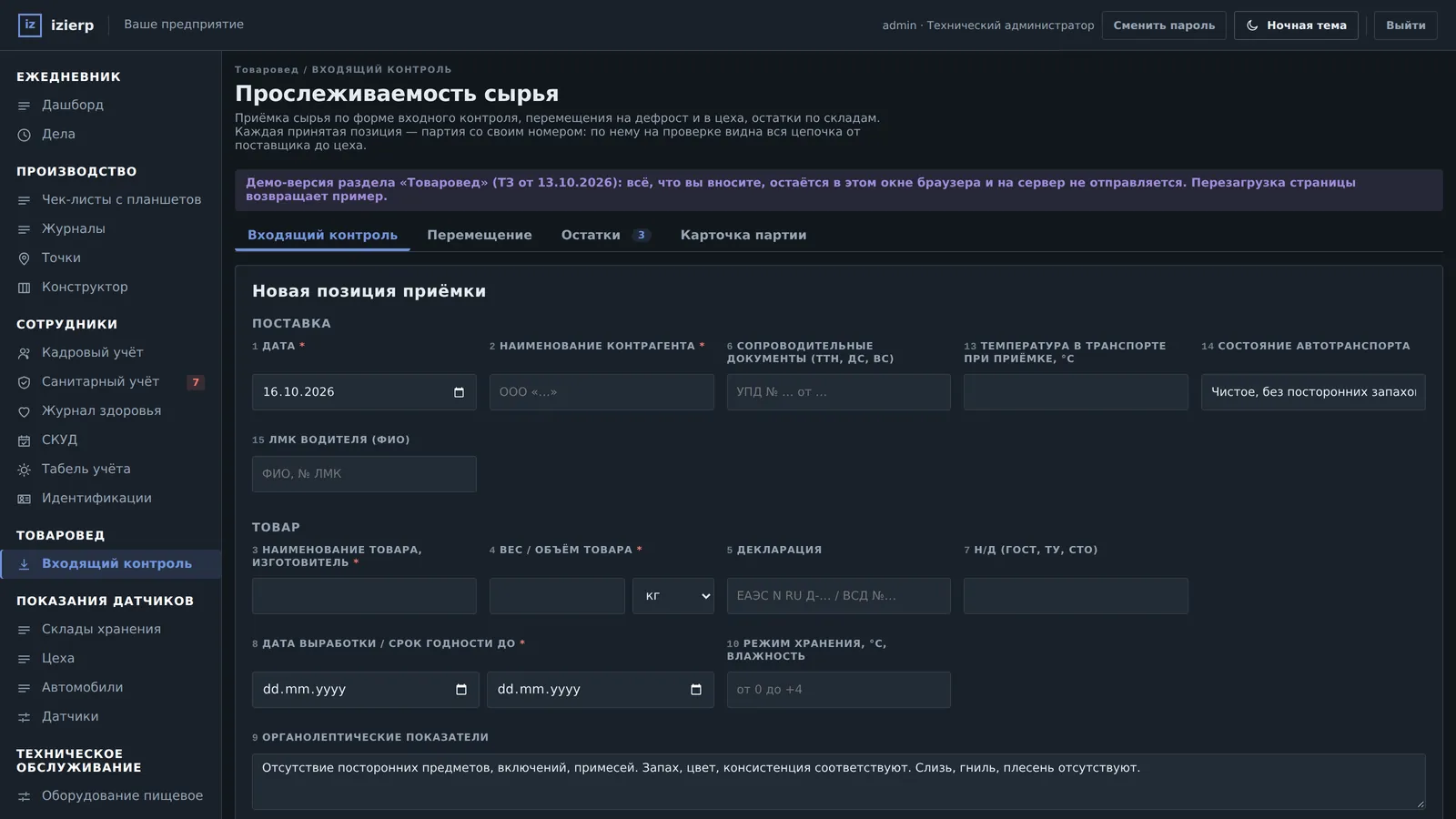The image size is (1456, 819).
Task: Open Конструктор via its columns icon
Action: coord(25,288)
